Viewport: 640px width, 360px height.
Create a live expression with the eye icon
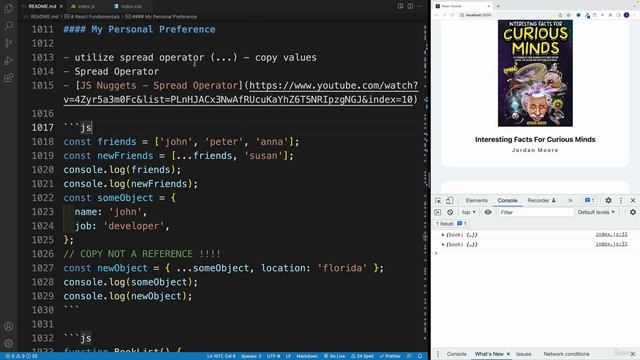(488, 212)
